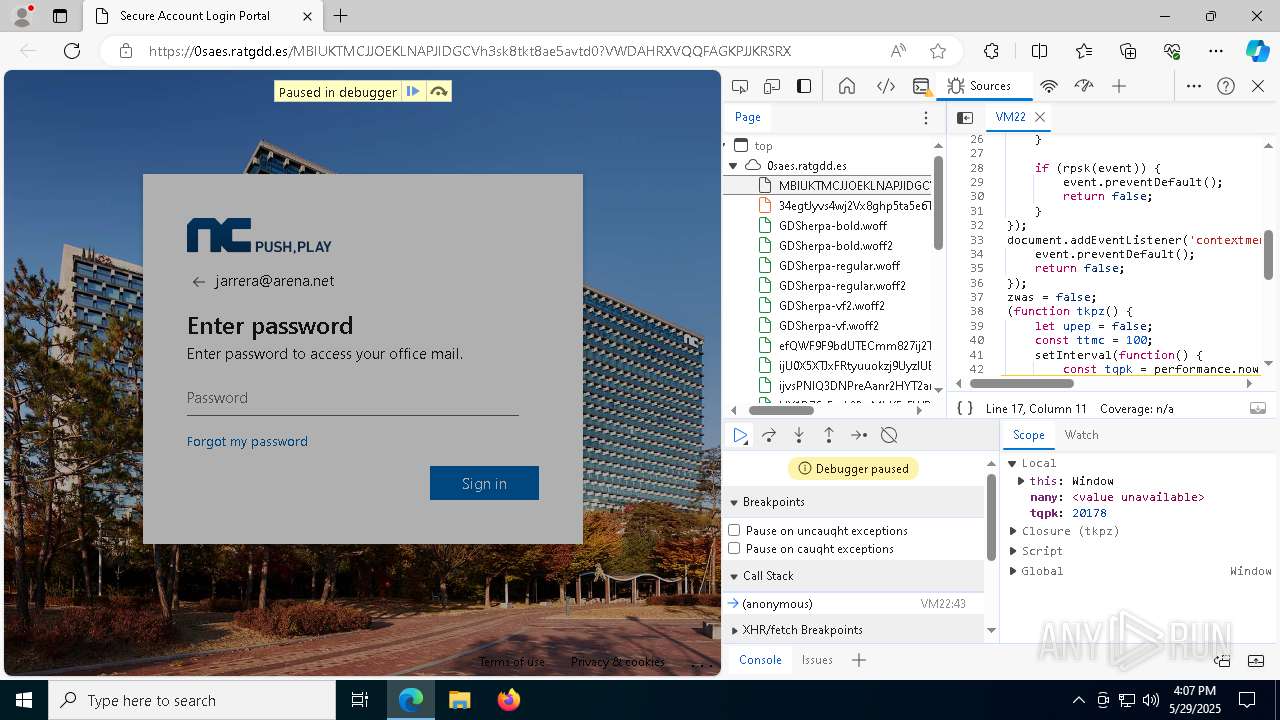Open Copilot icon in Edge toolbar
Viewport: 1280px width, 720px height.
(x=1257, y=51)
